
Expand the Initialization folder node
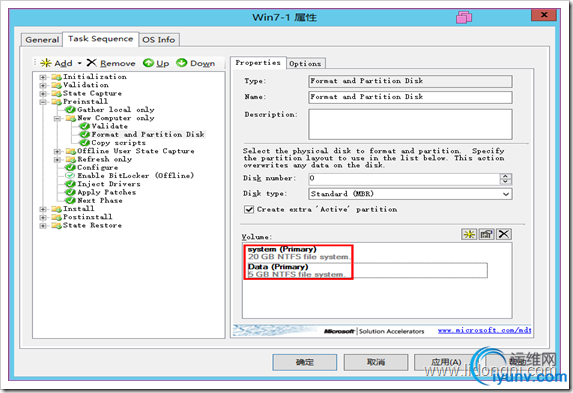43,77
